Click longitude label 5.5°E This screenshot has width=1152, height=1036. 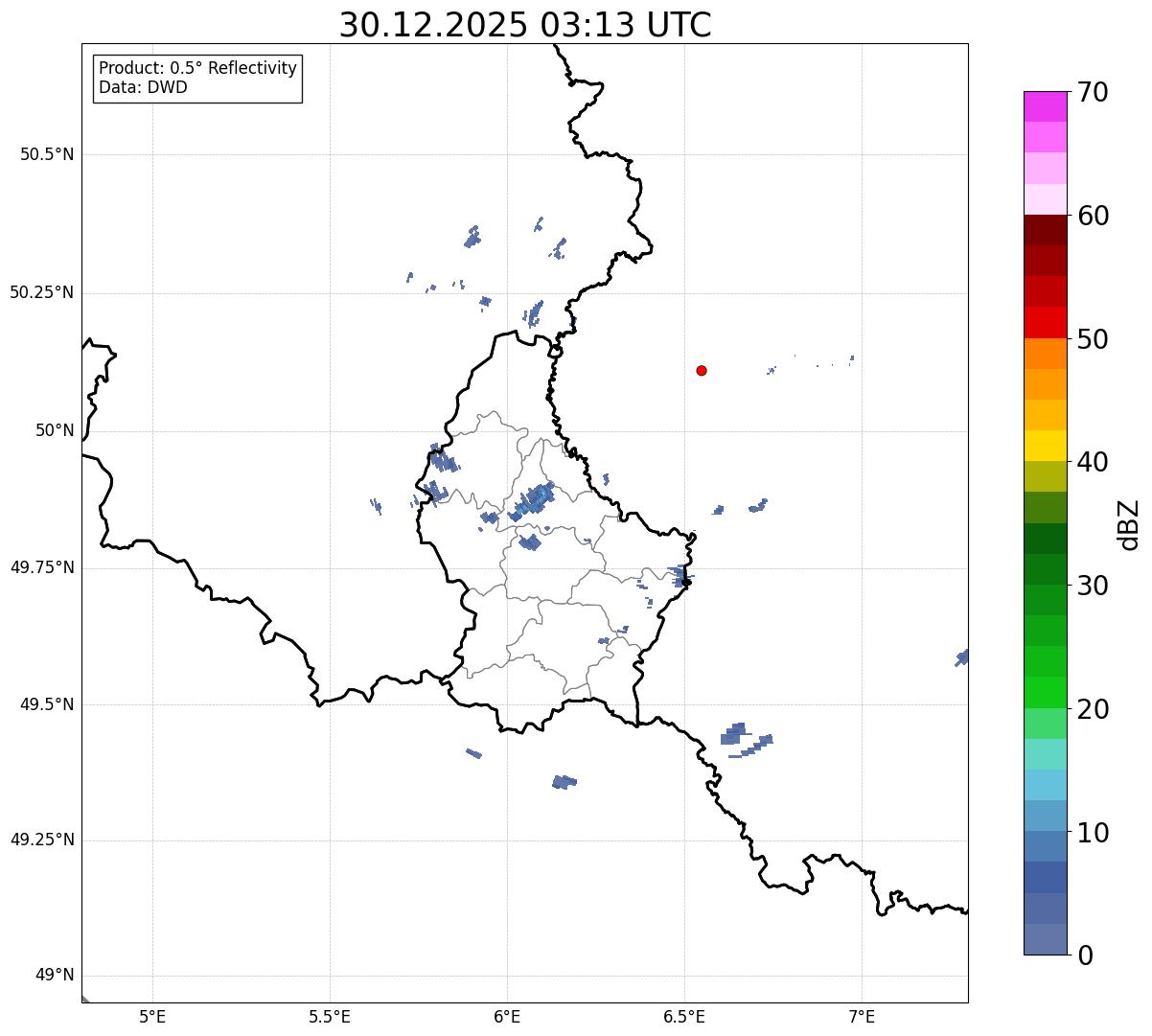pos(330,1016)
